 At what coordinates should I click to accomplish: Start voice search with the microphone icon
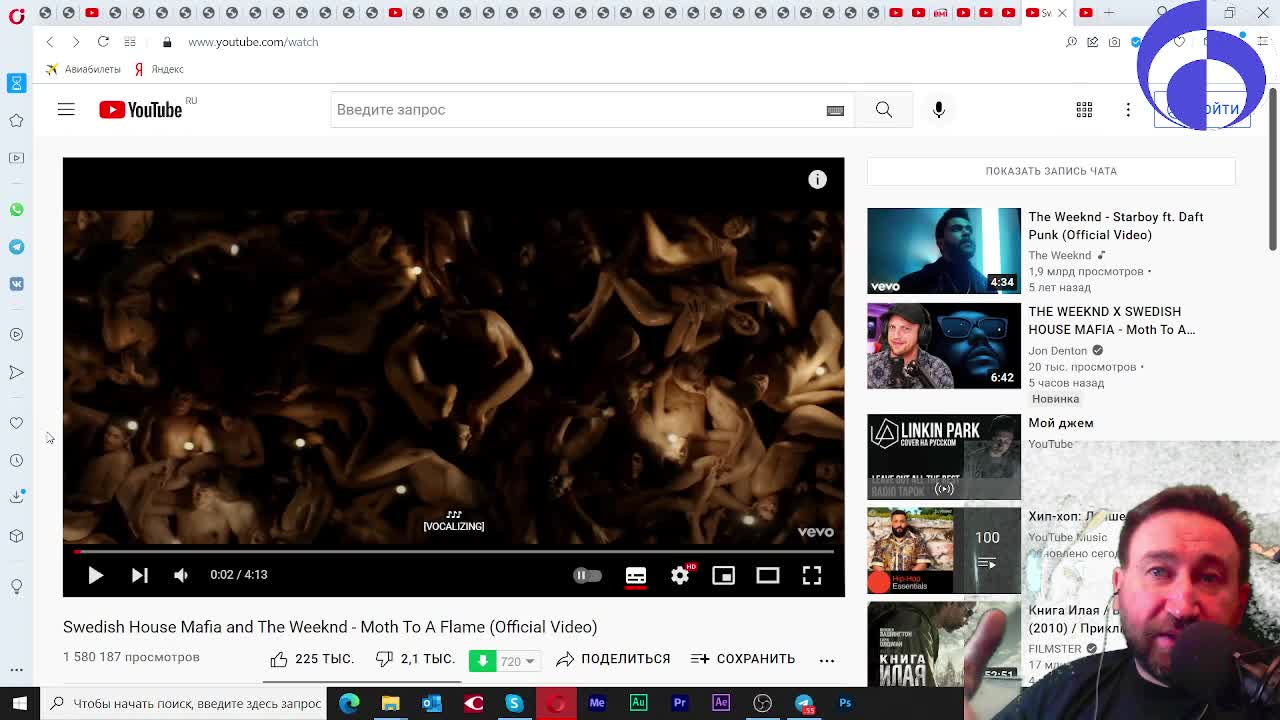point(939,110)
